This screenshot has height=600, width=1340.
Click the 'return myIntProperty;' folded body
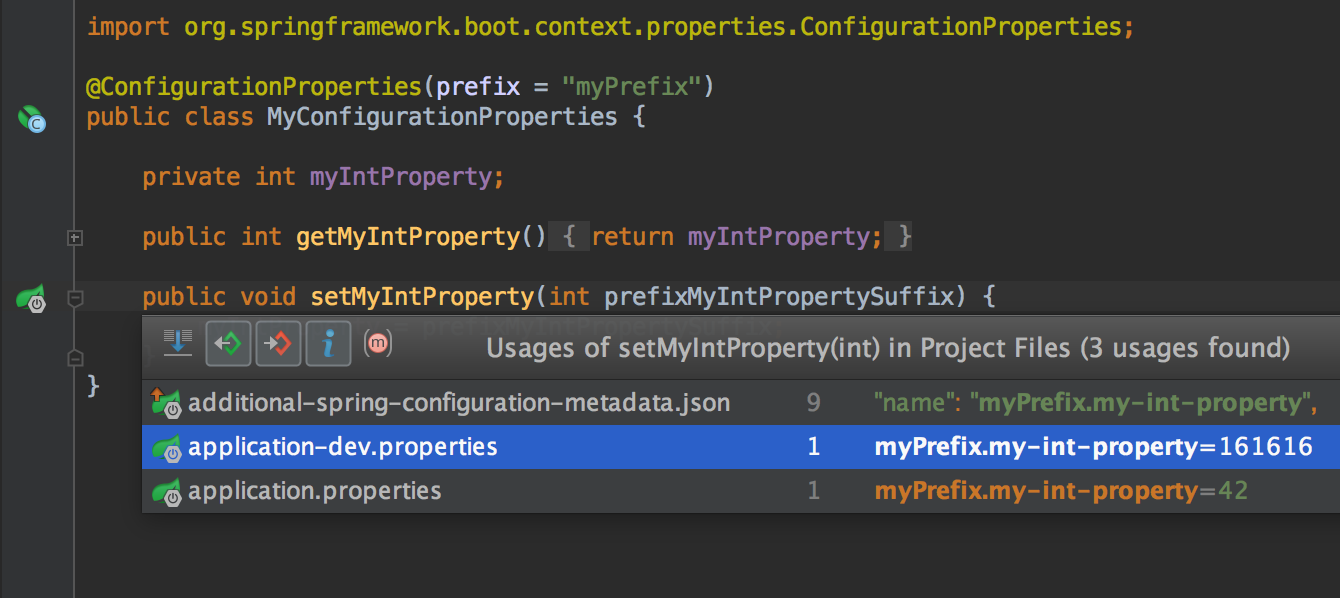(x=735, y=237)
